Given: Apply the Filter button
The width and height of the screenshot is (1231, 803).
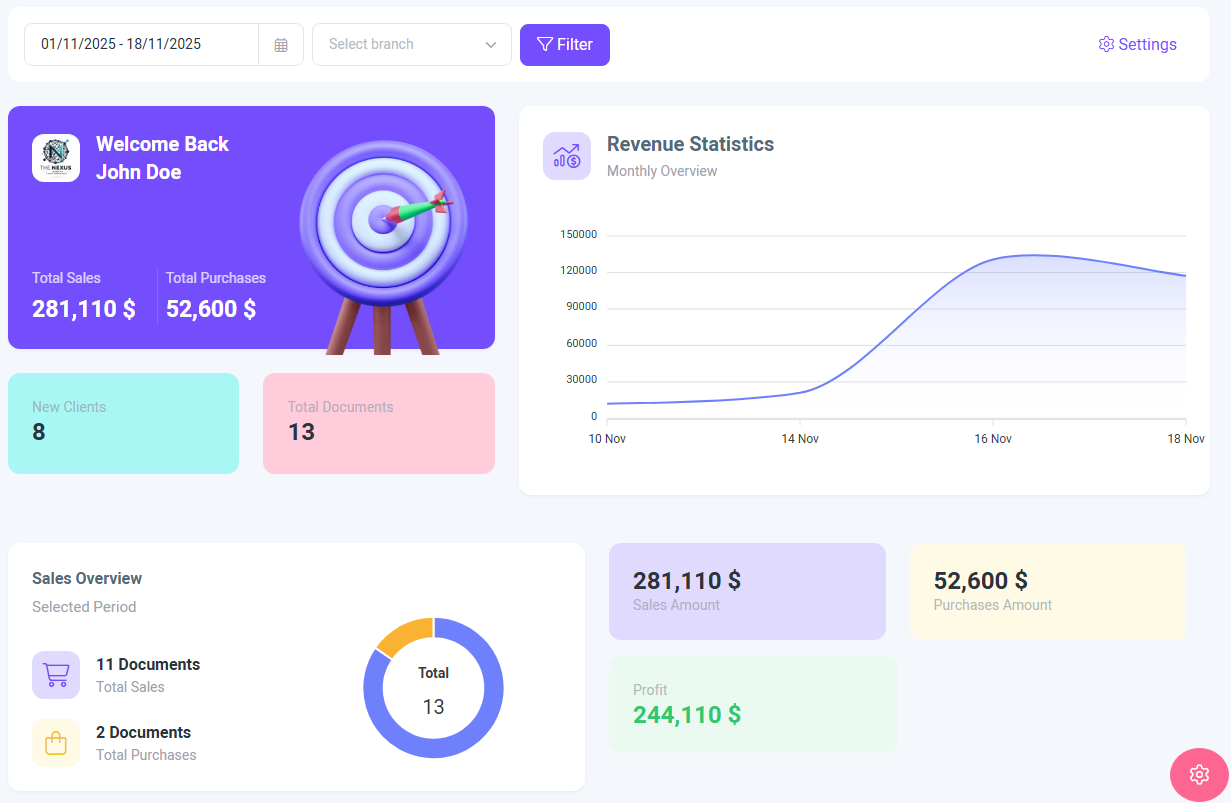Looking at the screenshot, I should pos(565,44).
